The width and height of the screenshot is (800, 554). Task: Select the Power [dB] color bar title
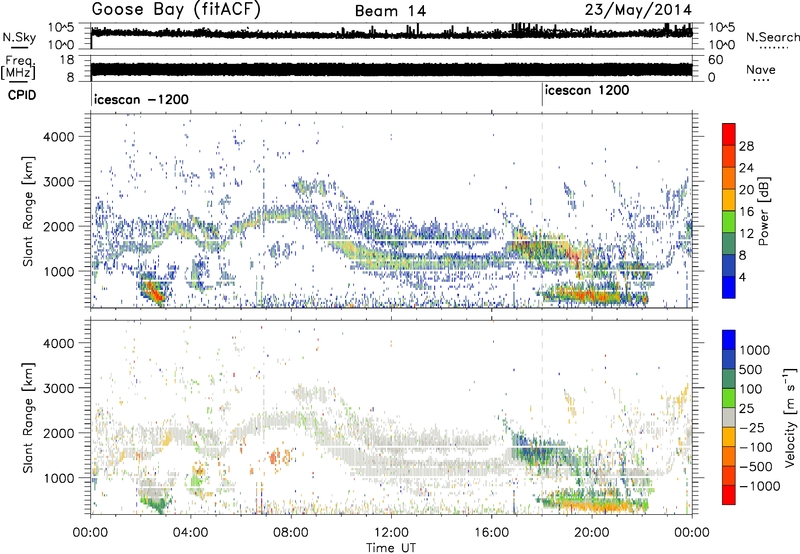(763, 211)
